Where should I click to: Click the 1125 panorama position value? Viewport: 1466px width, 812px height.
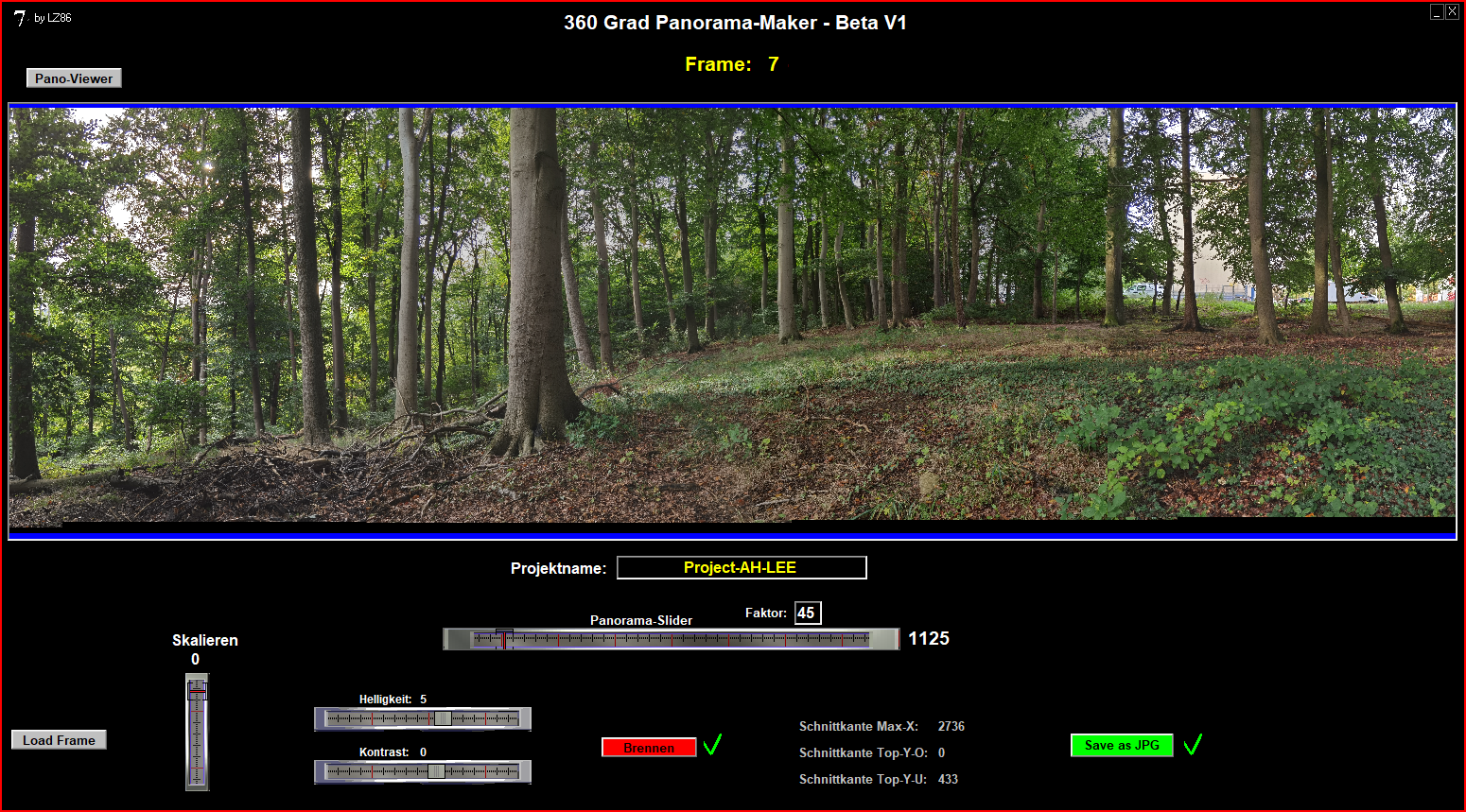tap(928, 639)
